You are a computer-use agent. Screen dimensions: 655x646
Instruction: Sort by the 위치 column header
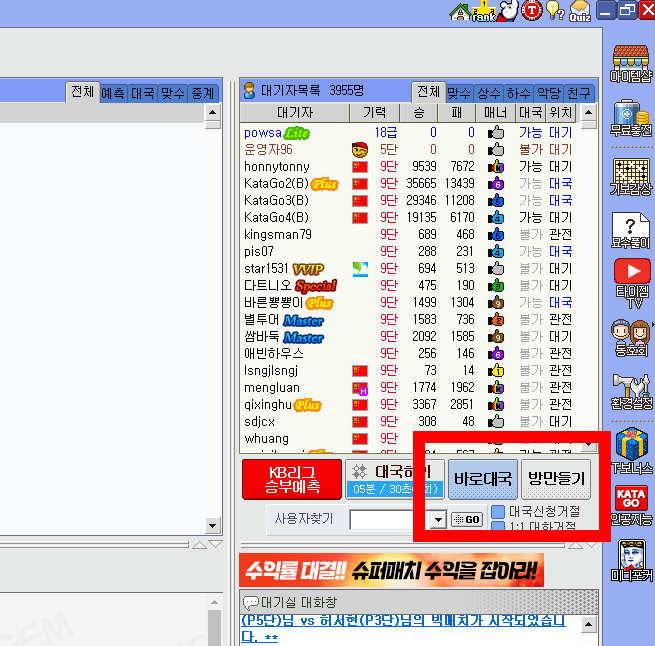pos(561,112)
